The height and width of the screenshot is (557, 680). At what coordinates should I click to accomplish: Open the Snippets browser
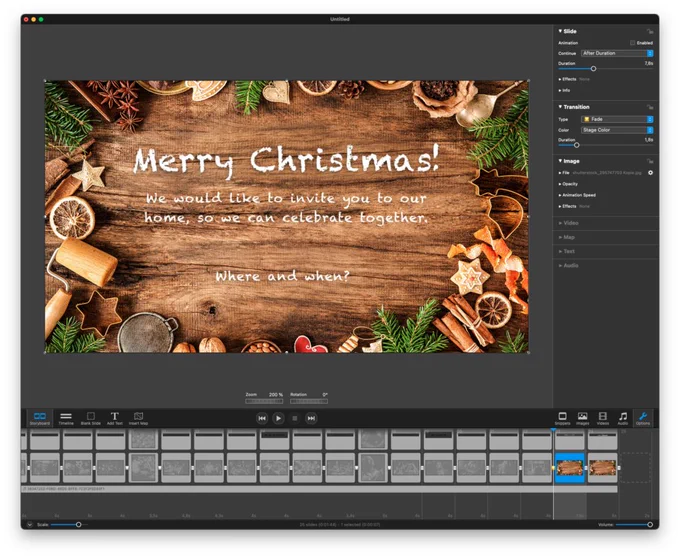point(562,418)
